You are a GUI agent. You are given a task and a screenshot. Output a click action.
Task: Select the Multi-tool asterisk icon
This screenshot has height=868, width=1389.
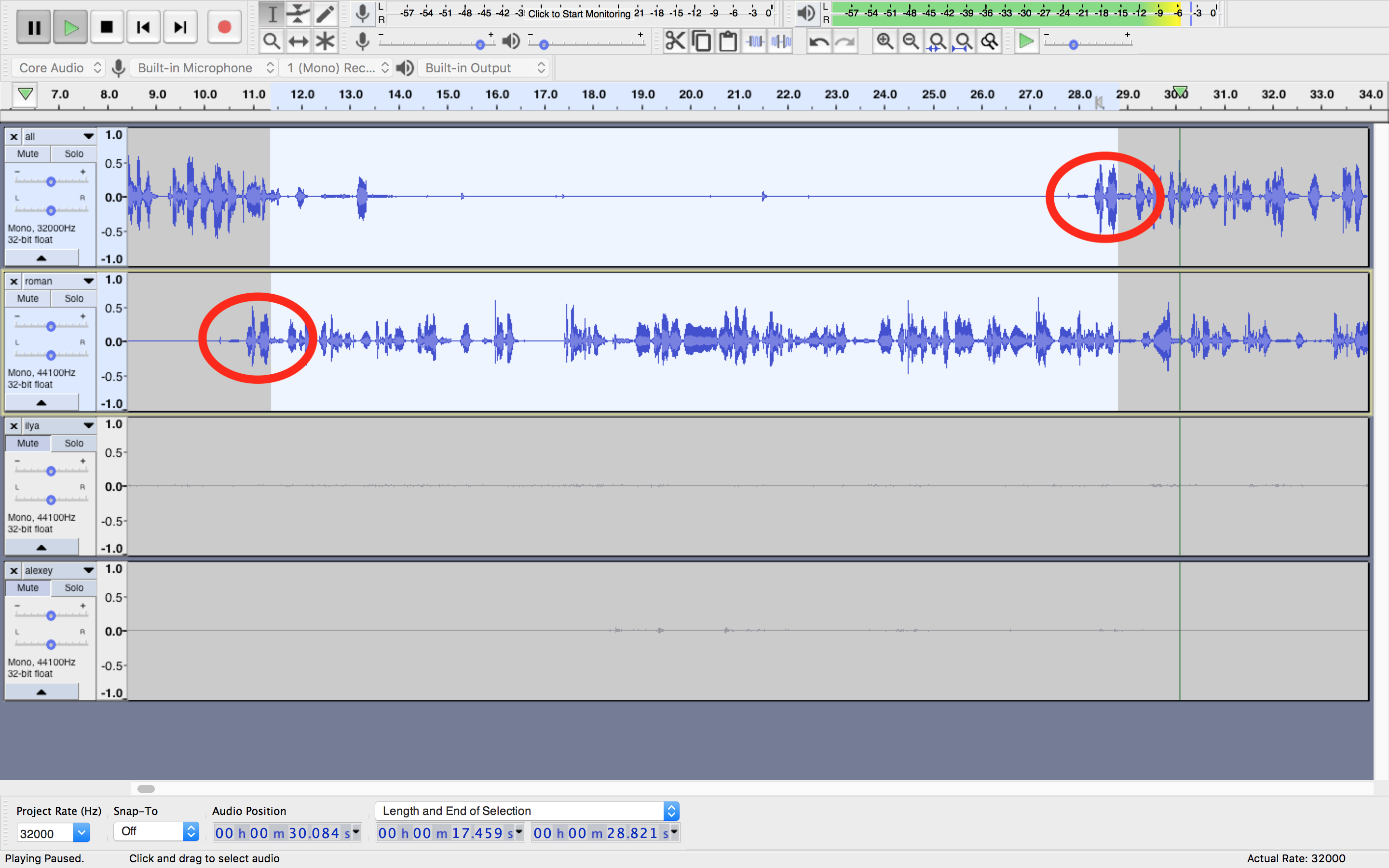coord(325,41)
